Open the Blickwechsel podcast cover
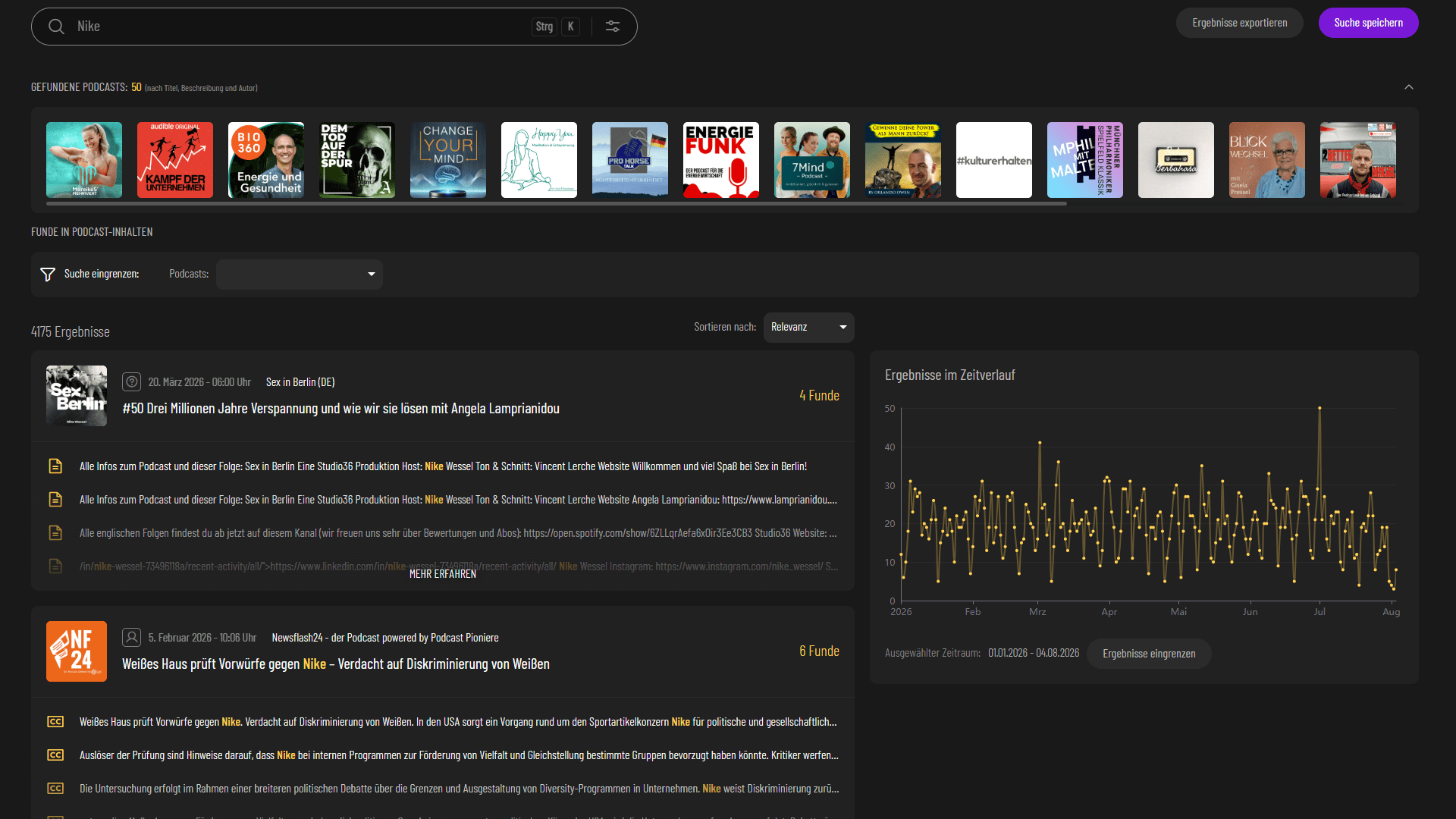Image resolution: width=1456 pixels, height=819 pixels. pyautogui.click(x=1267, y=160)
